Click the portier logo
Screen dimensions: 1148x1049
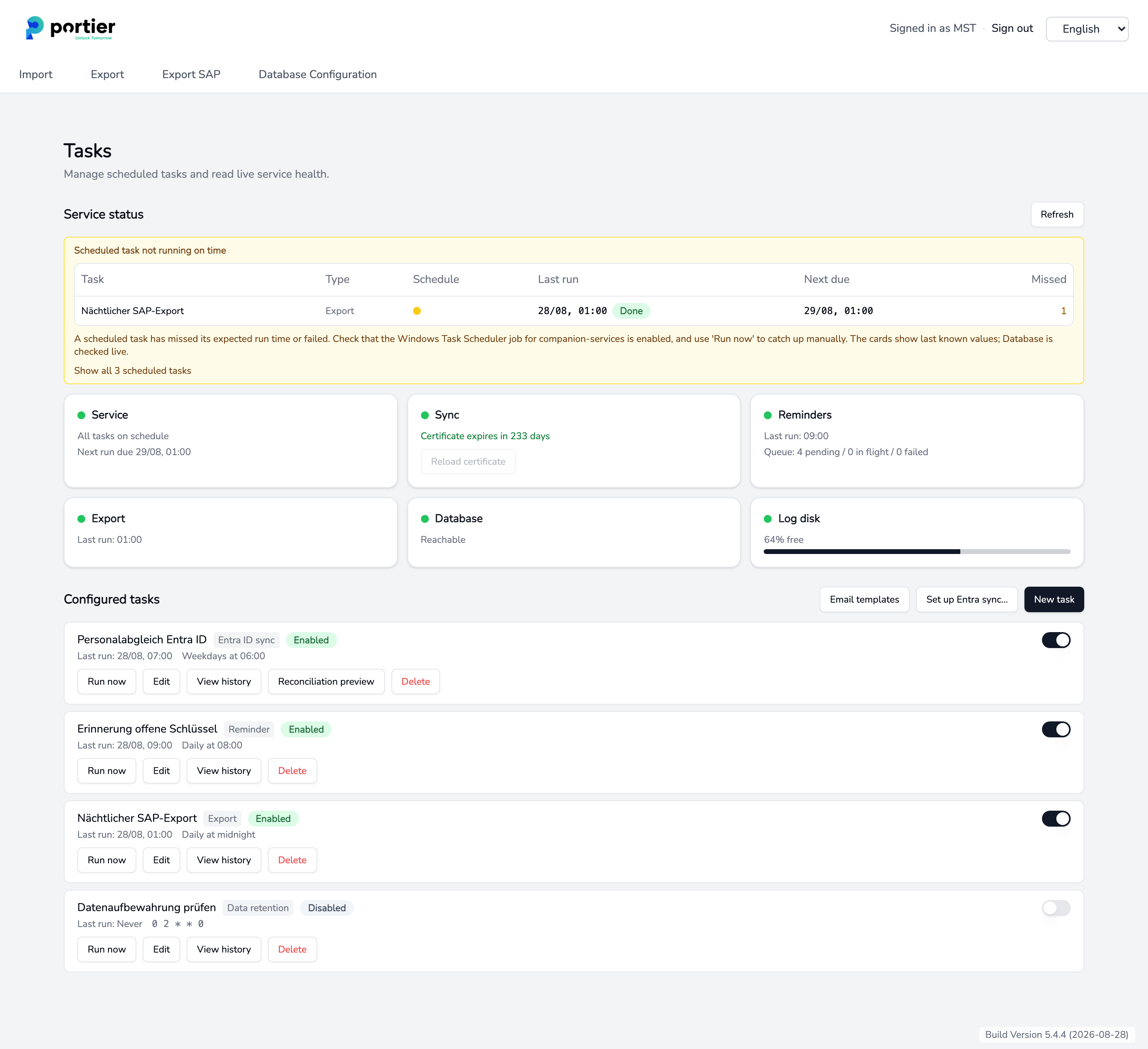tap(71, 28)
